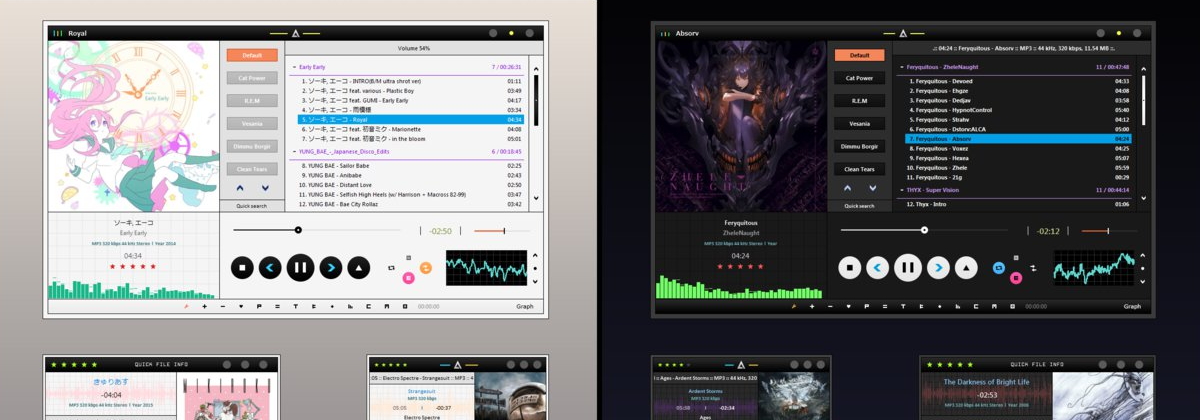Stop playback in the Absorv player window
Image resolution: width=1200 pixels, height=420 pixels.
(849, 267)
